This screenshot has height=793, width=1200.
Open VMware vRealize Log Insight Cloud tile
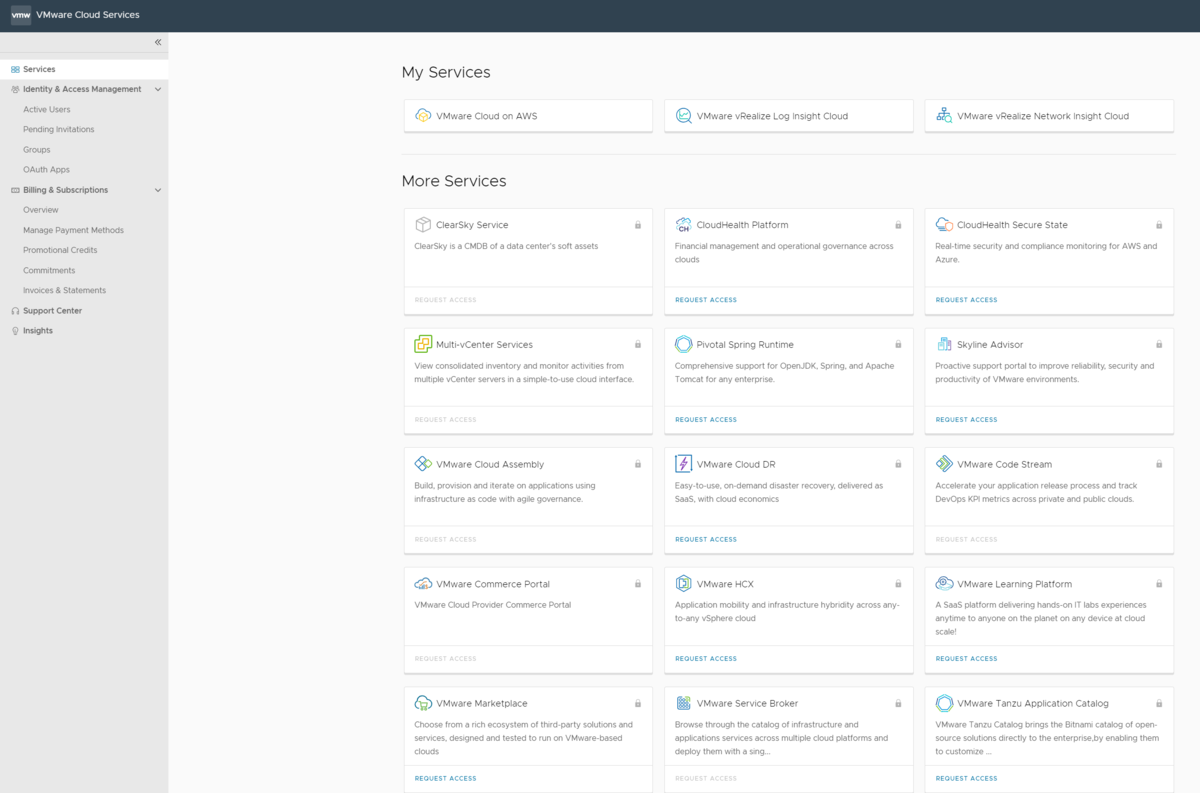point(789,116)
